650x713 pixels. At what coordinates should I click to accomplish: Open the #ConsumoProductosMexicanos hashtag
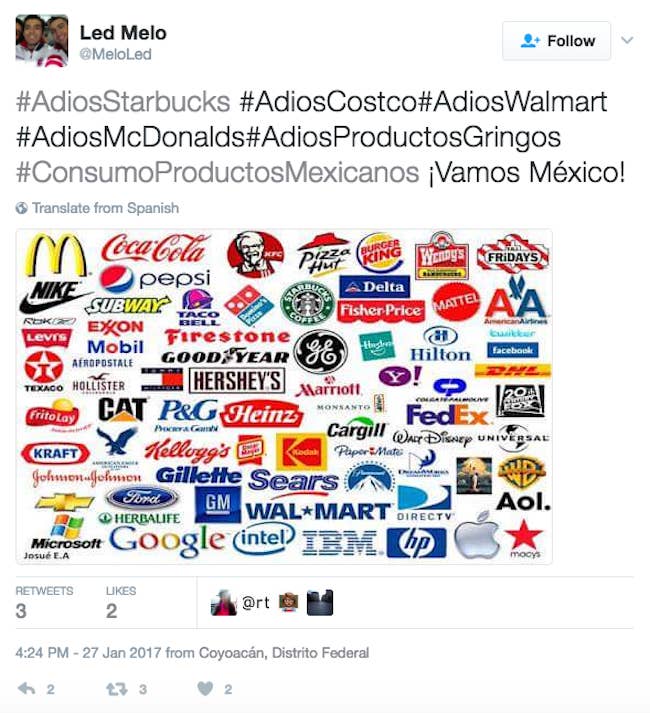click(x=217, y=173)
